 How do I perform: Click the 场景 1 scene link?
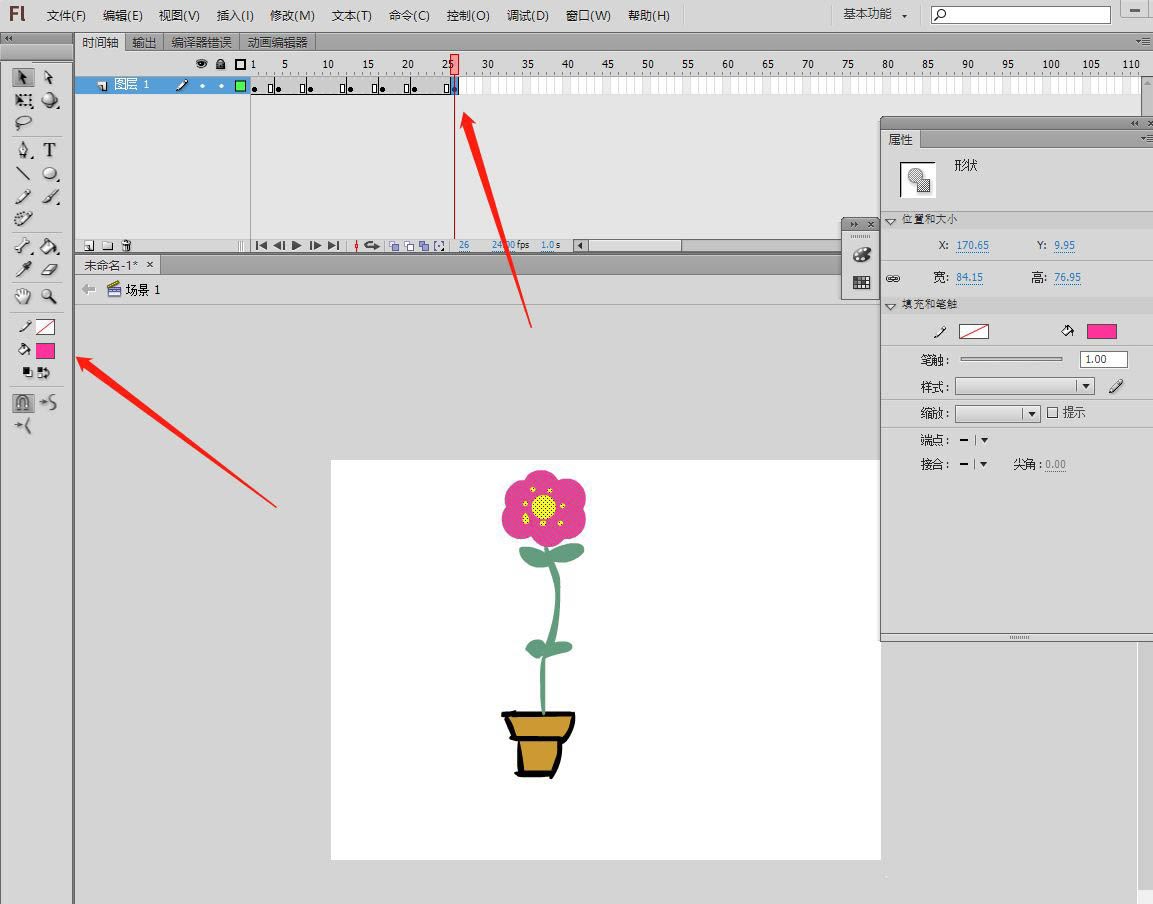(x=142, y=290)
